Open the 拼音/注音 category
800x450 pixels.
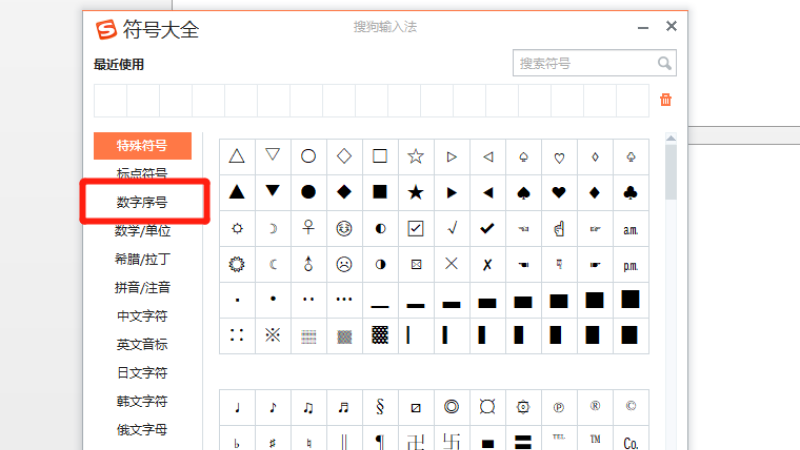click(x=142, y=288)
